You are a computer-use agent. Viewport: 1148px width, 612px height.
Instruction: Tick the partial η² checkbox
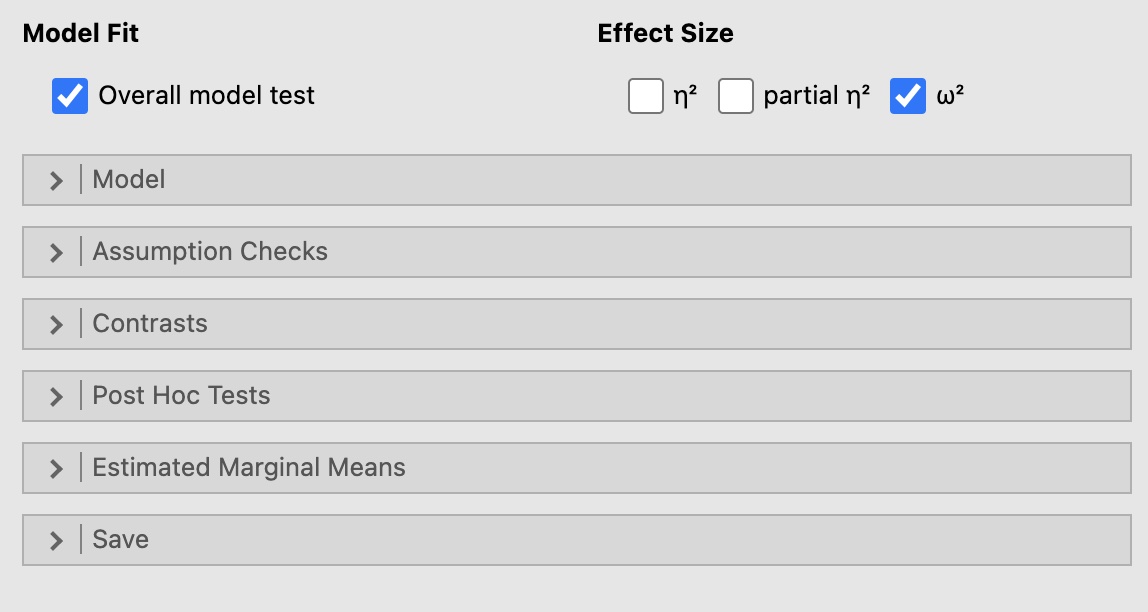[735, 96]
